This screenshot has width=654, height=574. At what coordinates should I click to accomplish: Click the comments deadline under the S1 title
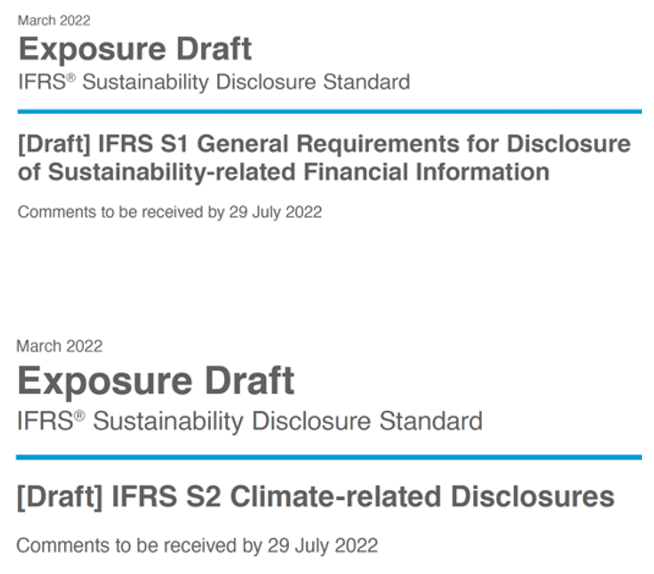(170, 212)
